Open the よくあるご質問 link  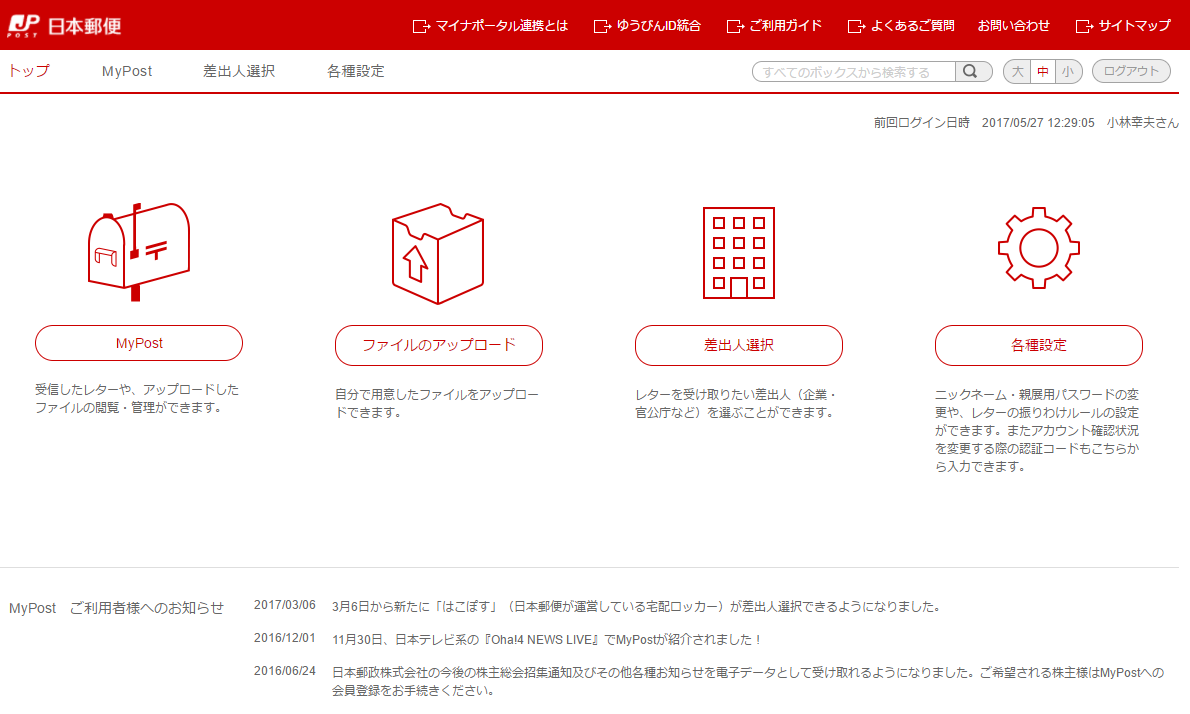click(912, 26)
